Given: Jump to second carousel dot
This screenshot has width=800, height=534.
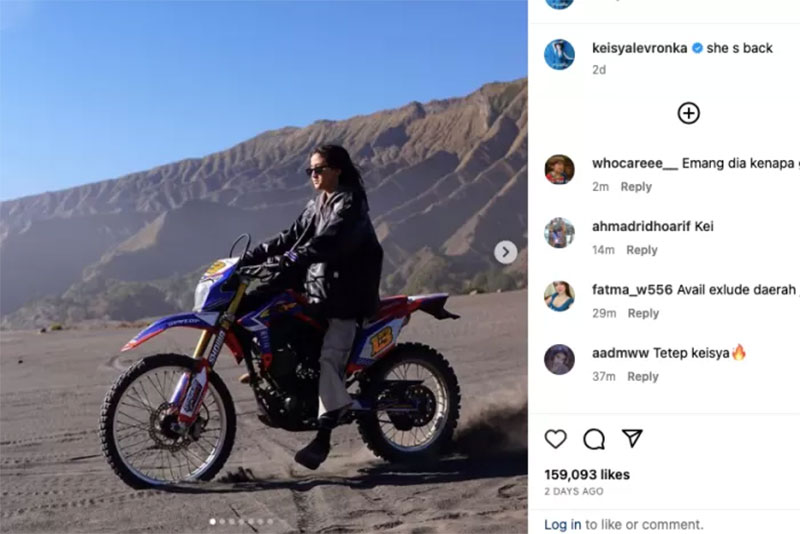Looking at the screenshot, I should pos(222,521).
